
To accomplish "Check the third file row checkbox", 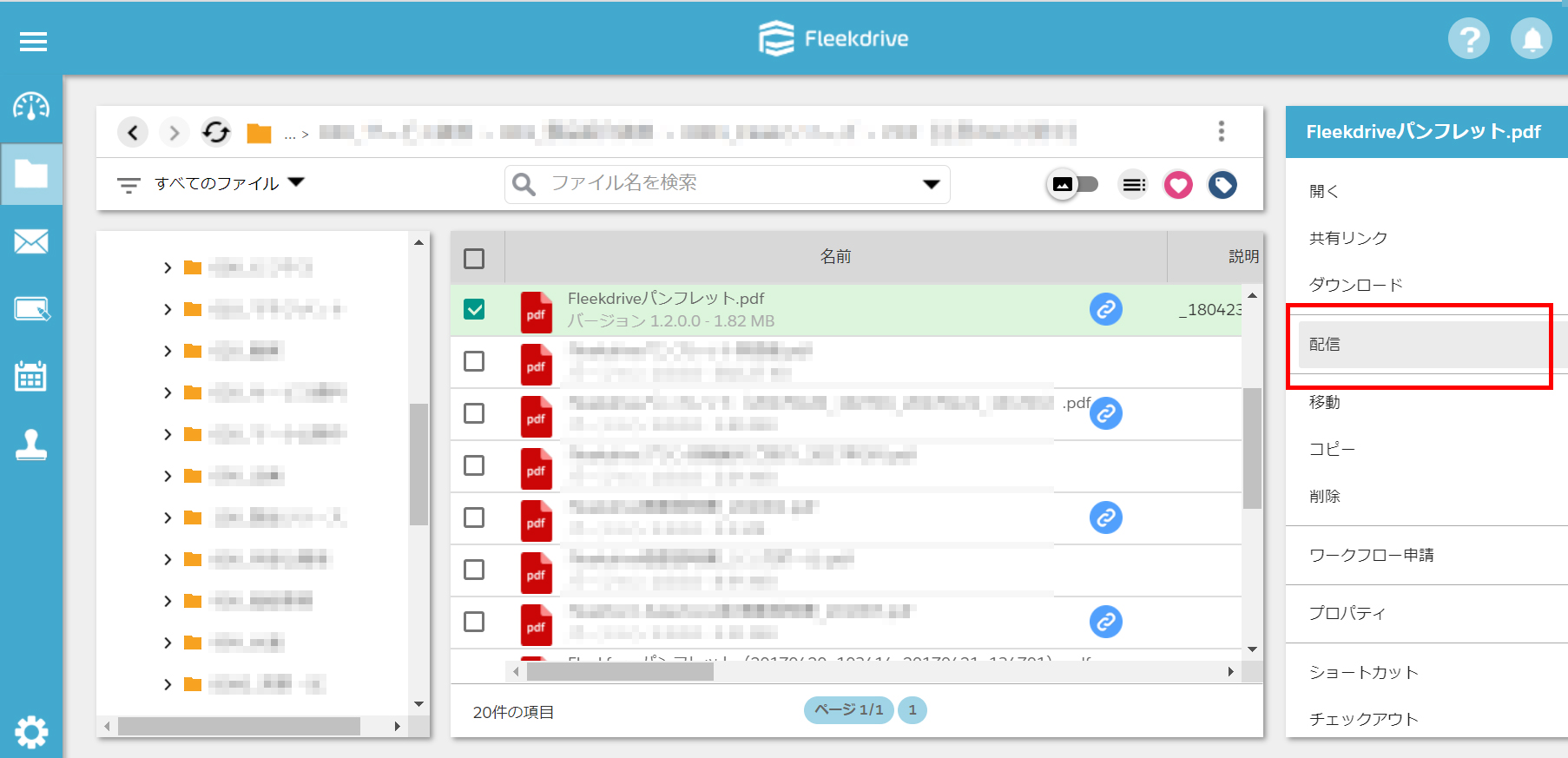I will [474, 413].
